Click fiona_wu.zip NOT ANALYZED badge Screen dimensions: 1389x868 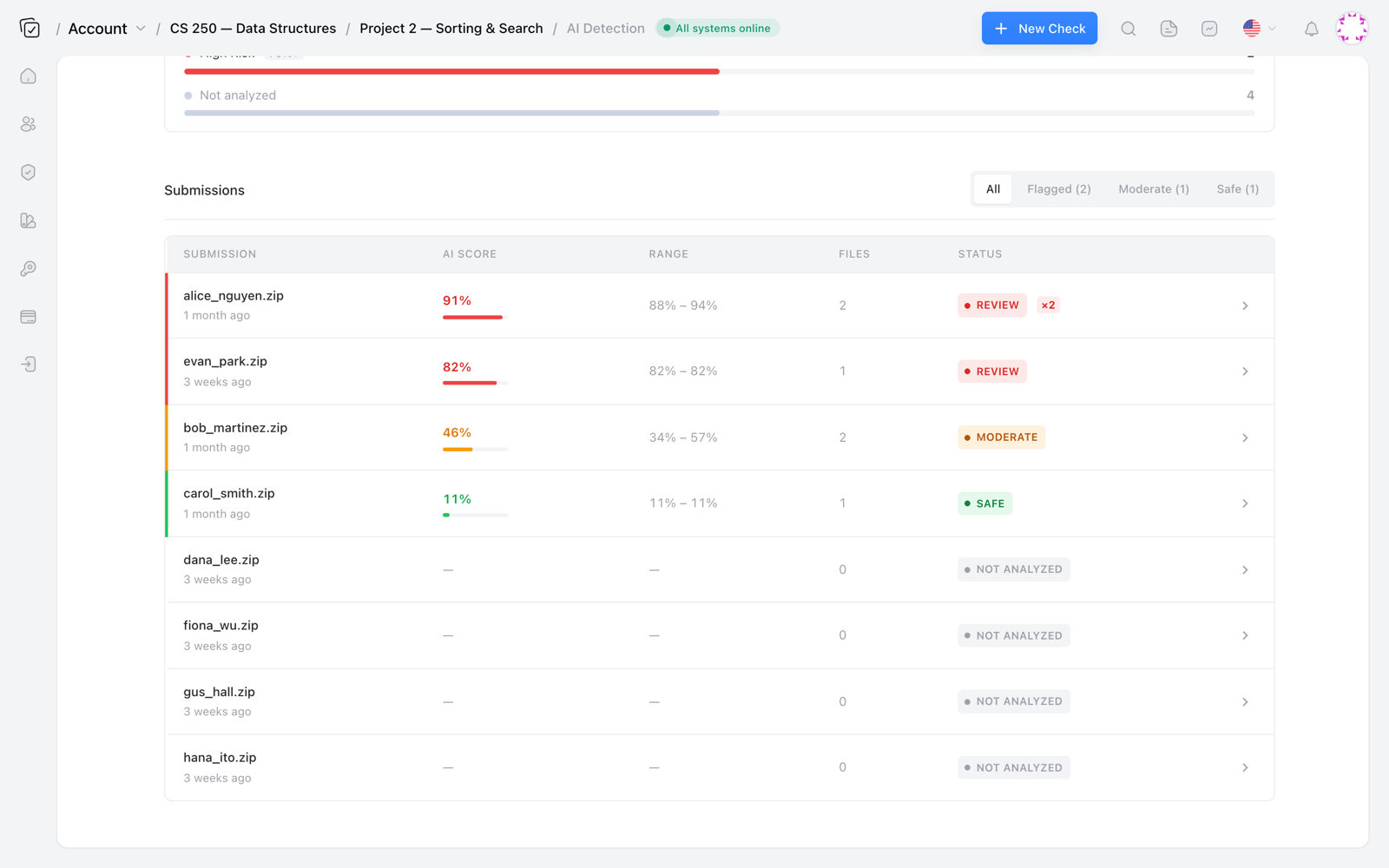coord(1013,635)
